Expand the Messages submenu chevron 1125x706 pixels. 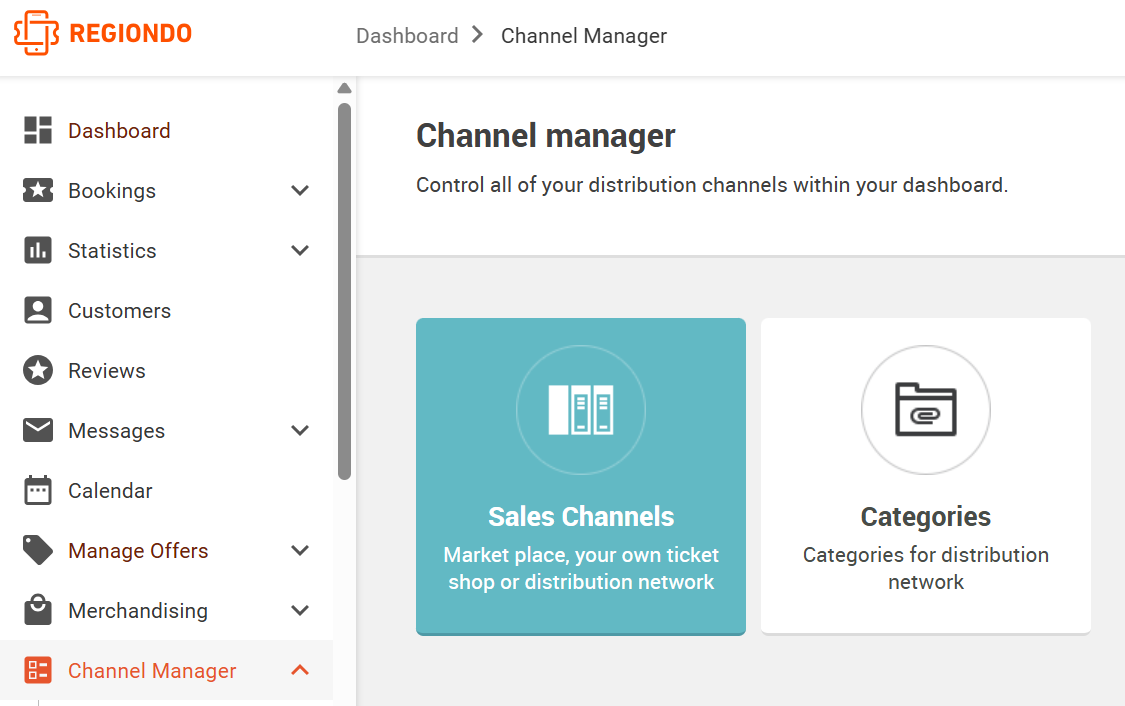click(x=300, y=430)
